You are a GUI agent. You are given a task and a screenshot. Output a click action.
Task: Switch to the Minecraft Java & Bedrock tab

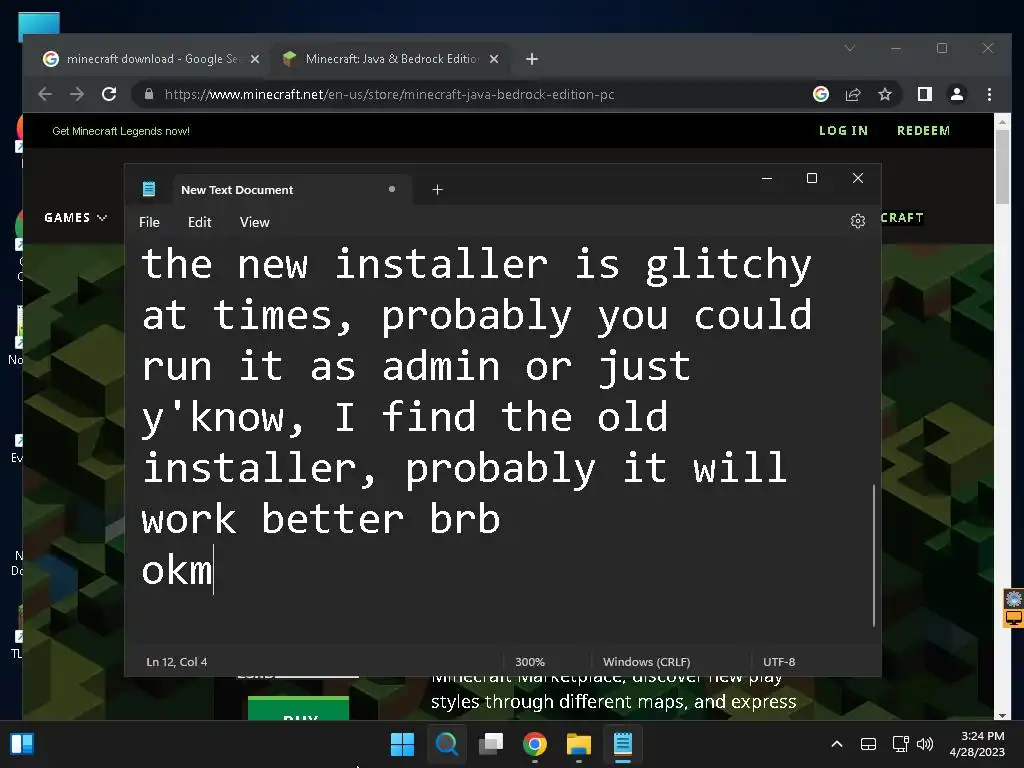391,59
